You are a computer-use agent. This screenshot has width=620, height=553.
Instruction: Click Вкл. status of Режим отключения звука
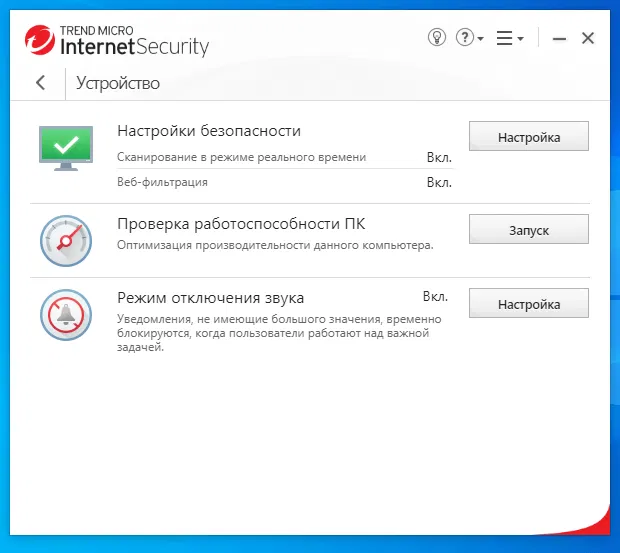coord(435,297)
